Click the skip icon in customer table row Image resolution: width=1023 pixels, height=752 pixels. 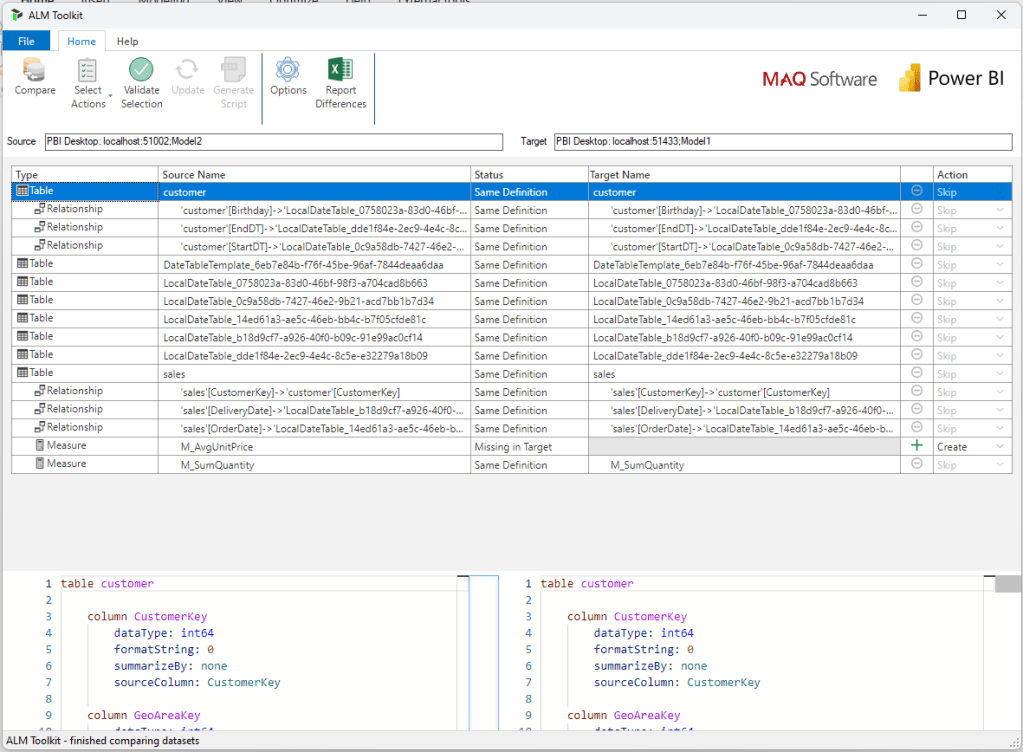point(916,191)
